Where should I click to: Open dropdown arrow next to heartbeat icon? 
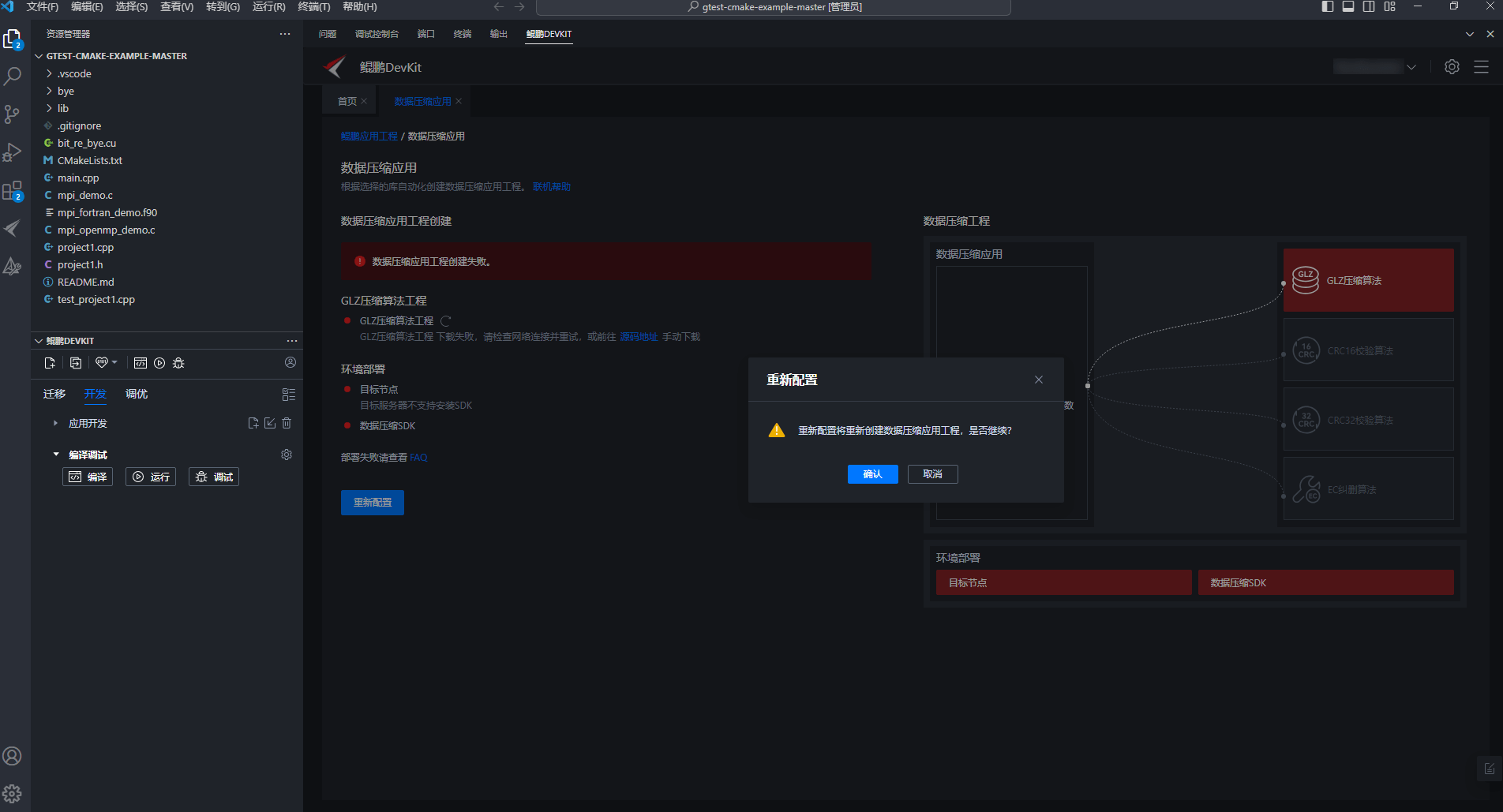pyautogui.click(x=114, y=363)
